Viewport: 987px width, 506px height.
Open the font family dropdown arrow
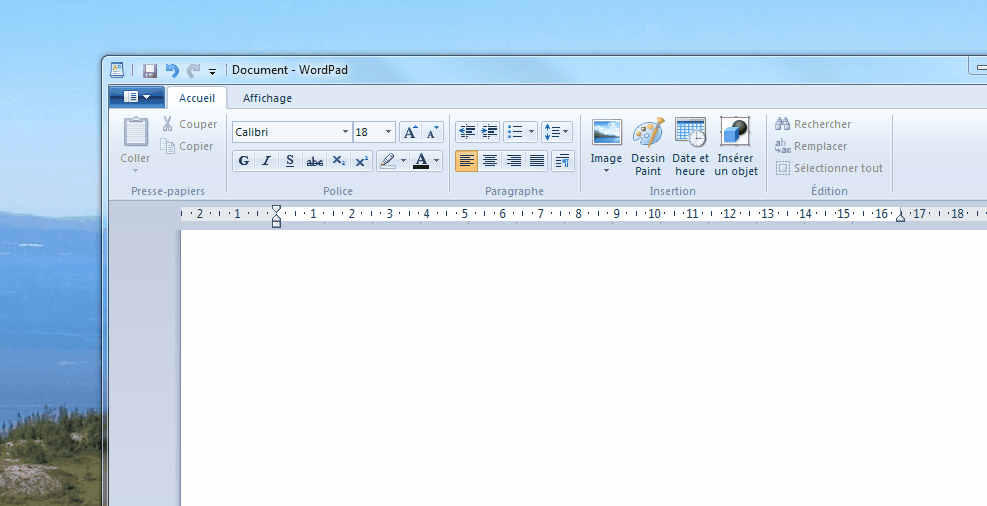(346, 132)
